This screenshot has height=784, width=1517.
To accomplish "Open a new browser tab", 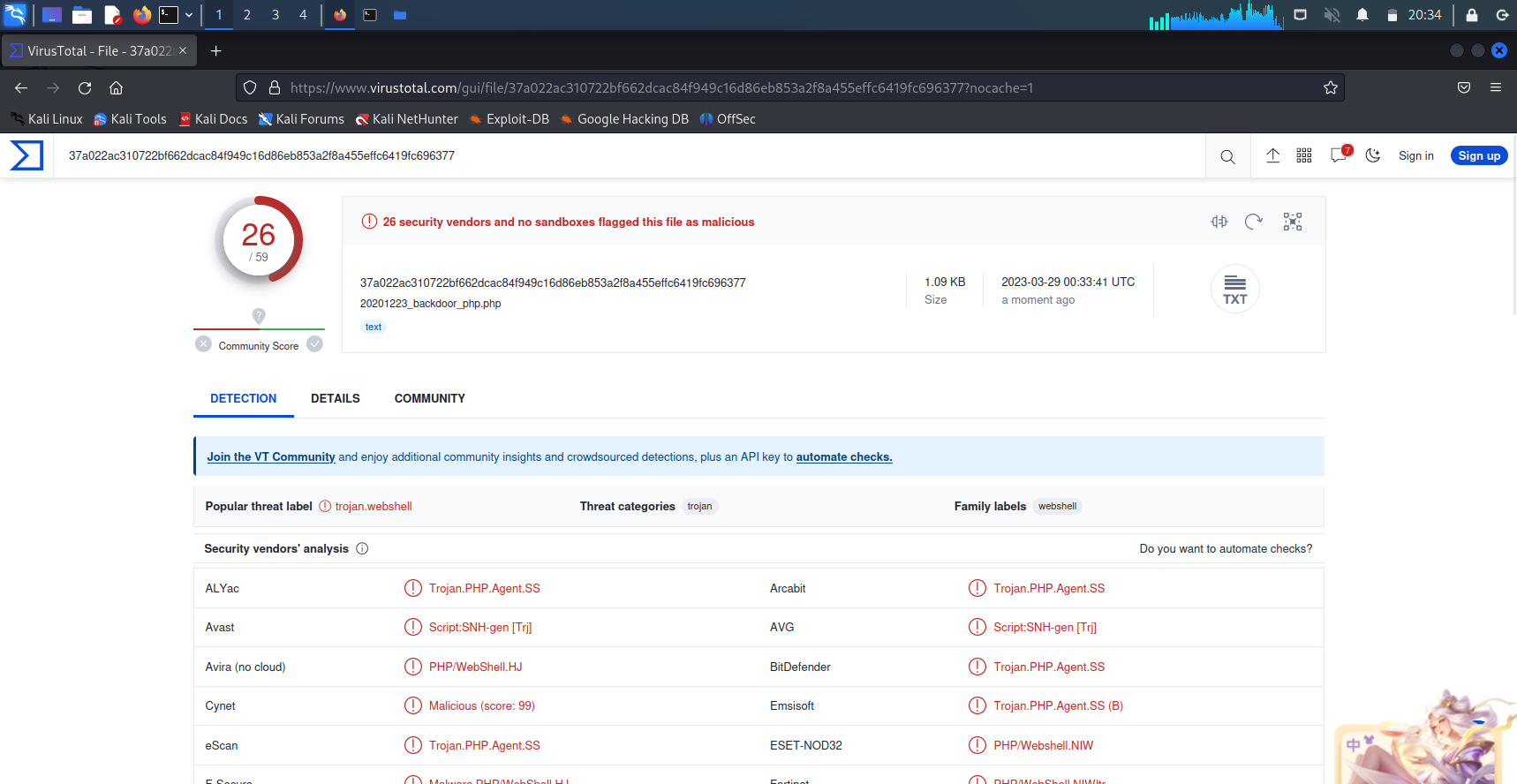I will (x=215, y=51).
